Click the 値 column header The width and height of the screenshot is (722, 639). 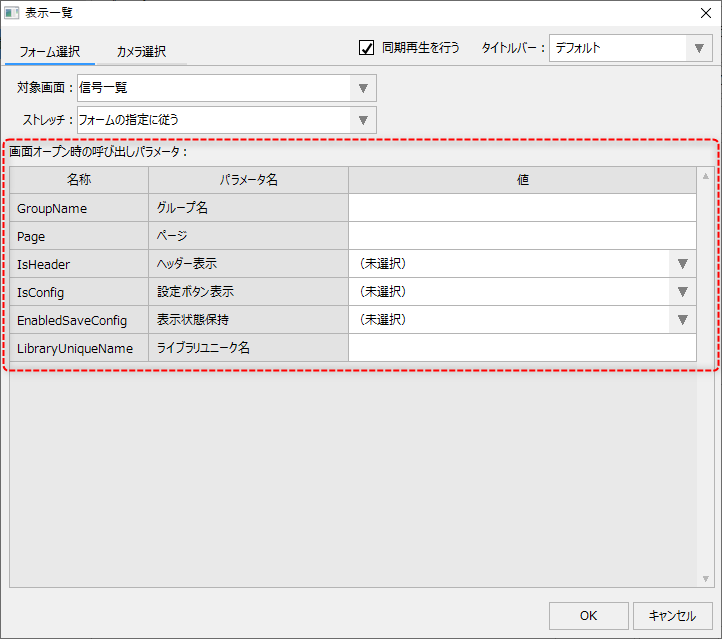(522, 180)
